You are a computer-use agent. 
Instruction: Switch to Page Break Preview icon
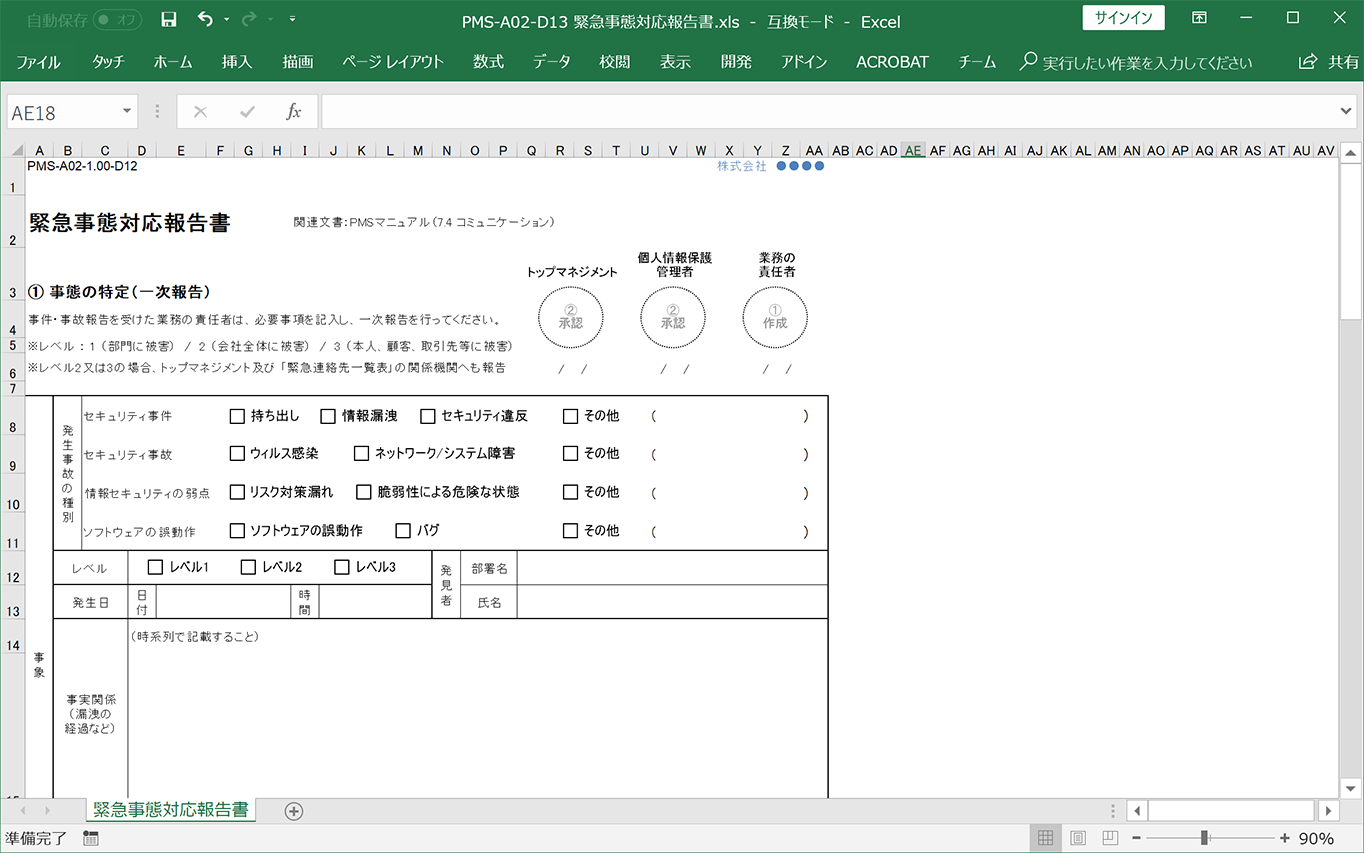click(1110, 838)
